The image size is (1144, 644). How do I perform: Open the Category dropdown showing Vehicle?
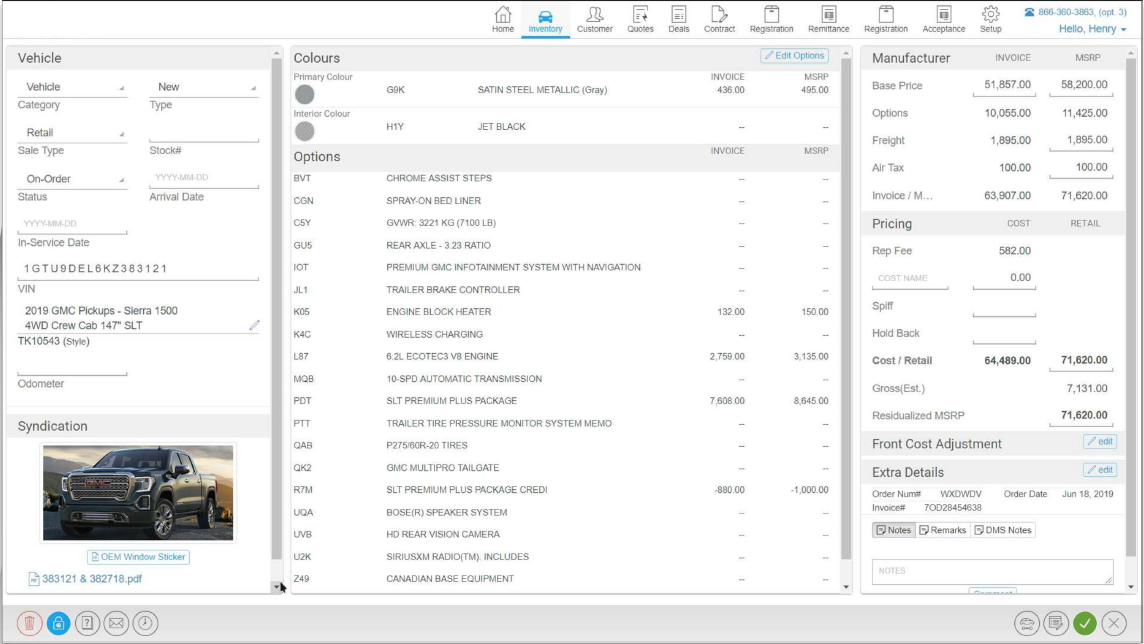click(x=72, y=87)
